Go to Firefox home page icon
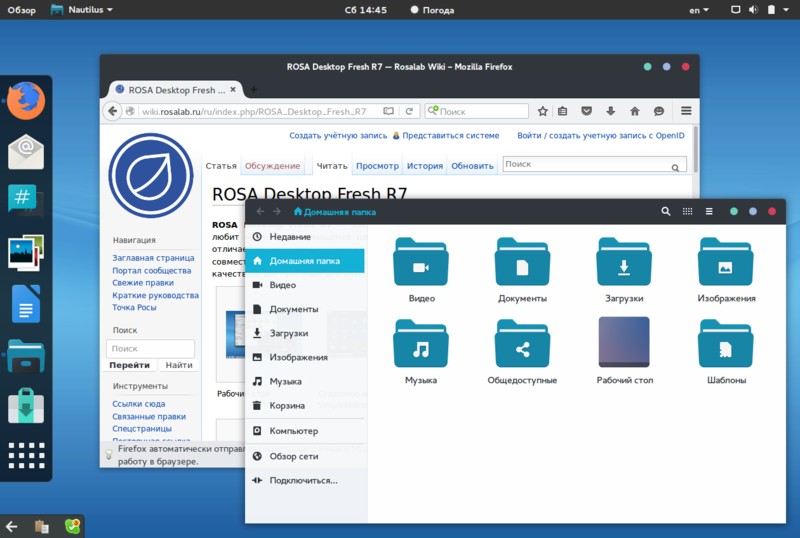The height and width of the screenshot is (538, 800). (635, 111)
